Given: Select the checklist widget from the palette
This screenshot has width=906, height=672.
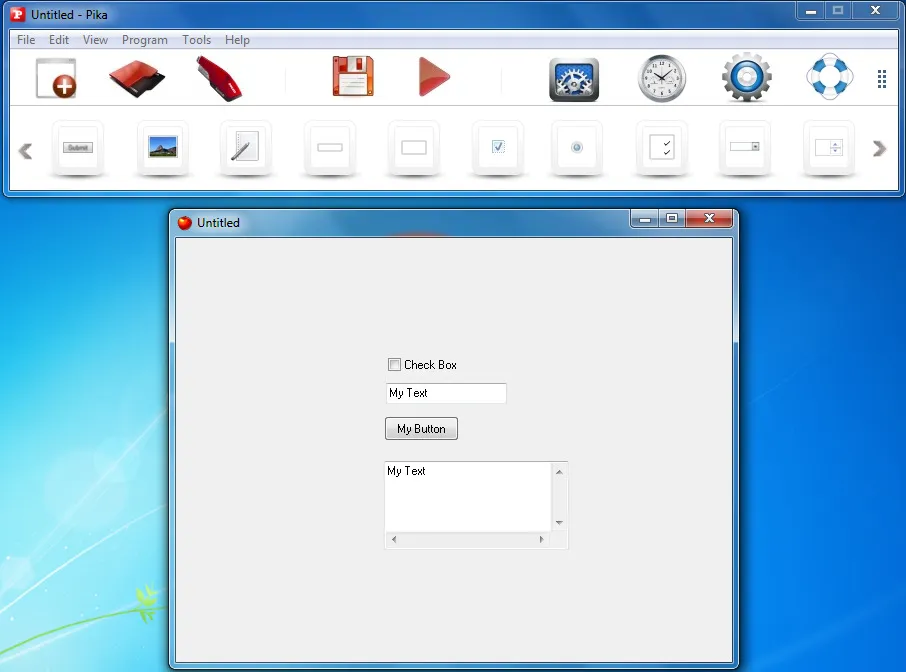Looking at the screenshot, I should point(661,147).
